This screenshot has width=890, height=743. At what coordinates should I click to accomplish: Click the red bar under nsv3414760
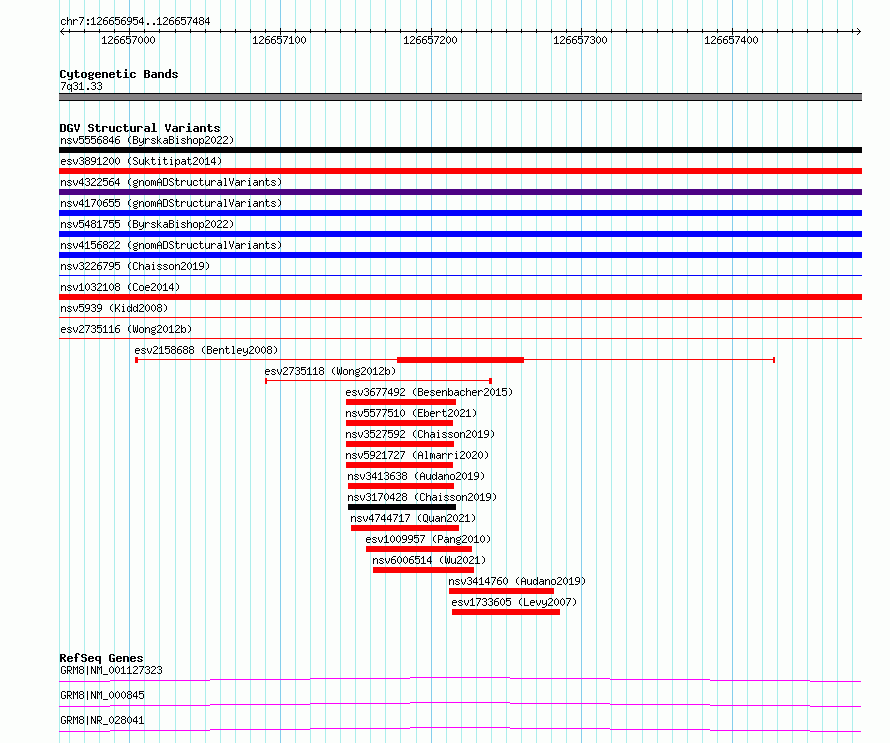click(501, 591)
